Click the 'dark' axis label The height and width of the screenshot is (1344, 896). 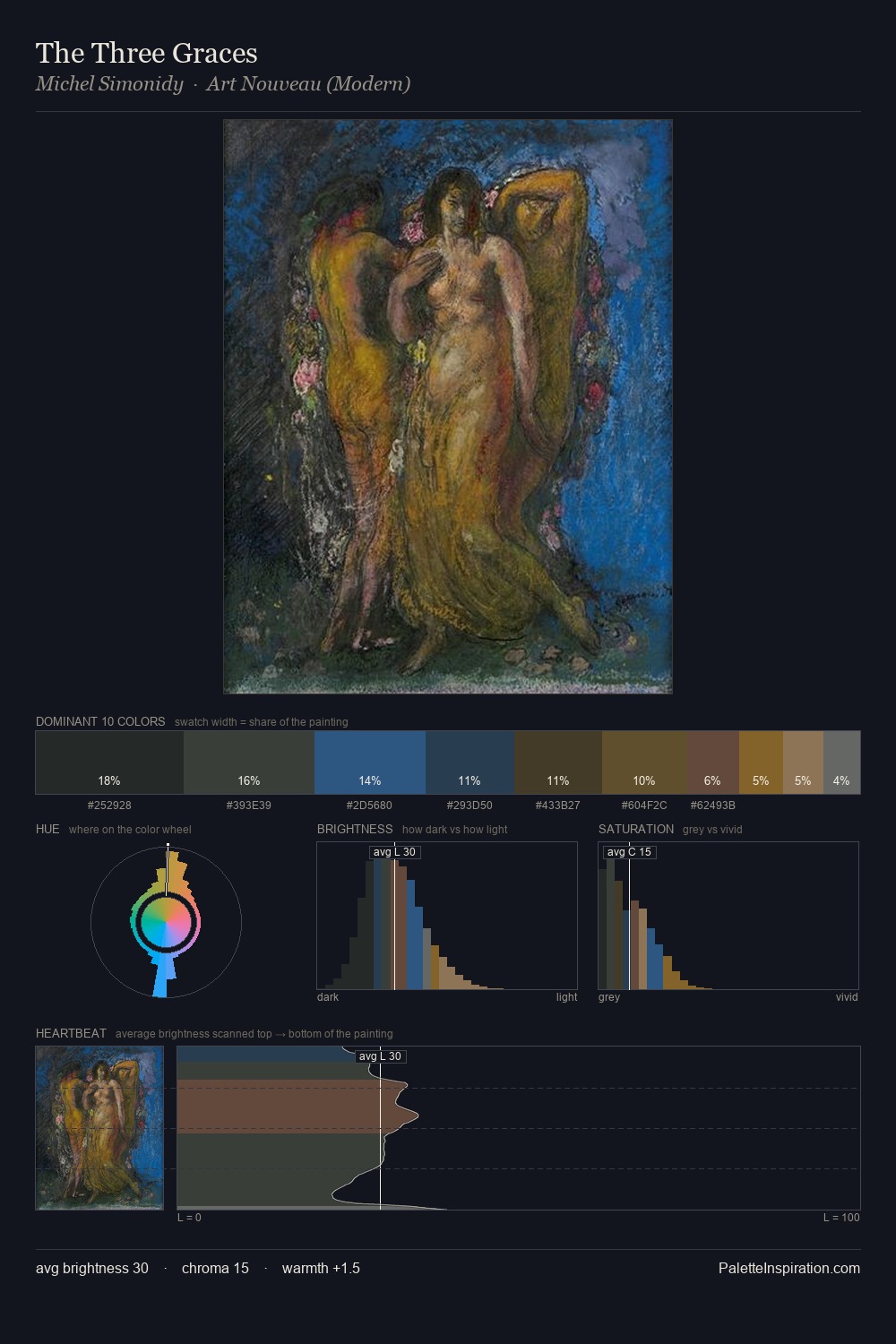click(328, 997)
